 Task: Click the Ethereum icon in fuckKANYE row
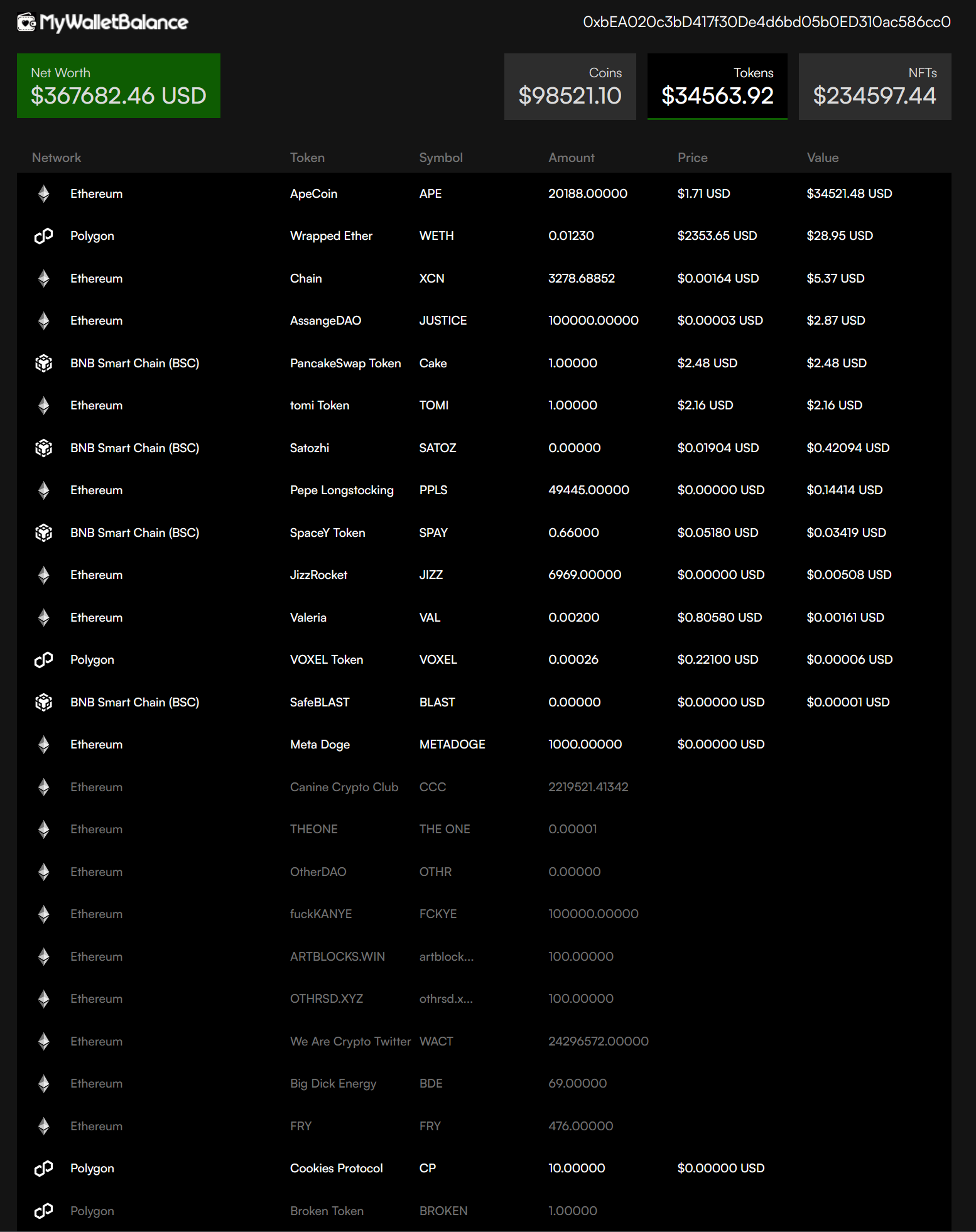click(x=44, y=914)
